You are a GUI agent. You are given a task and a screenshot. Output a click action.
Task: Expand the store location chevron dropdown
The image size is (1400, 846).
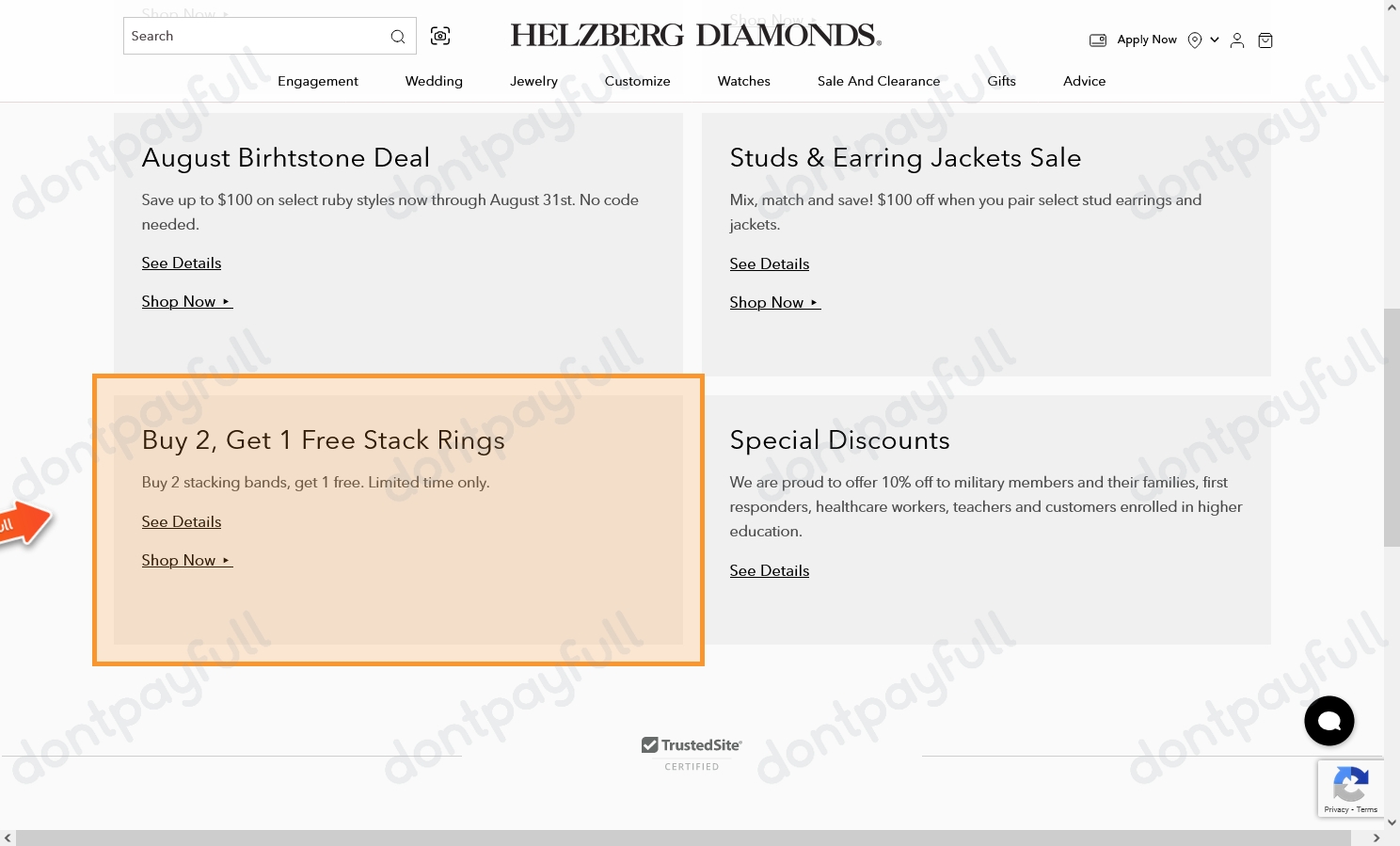click(1214, 40)
